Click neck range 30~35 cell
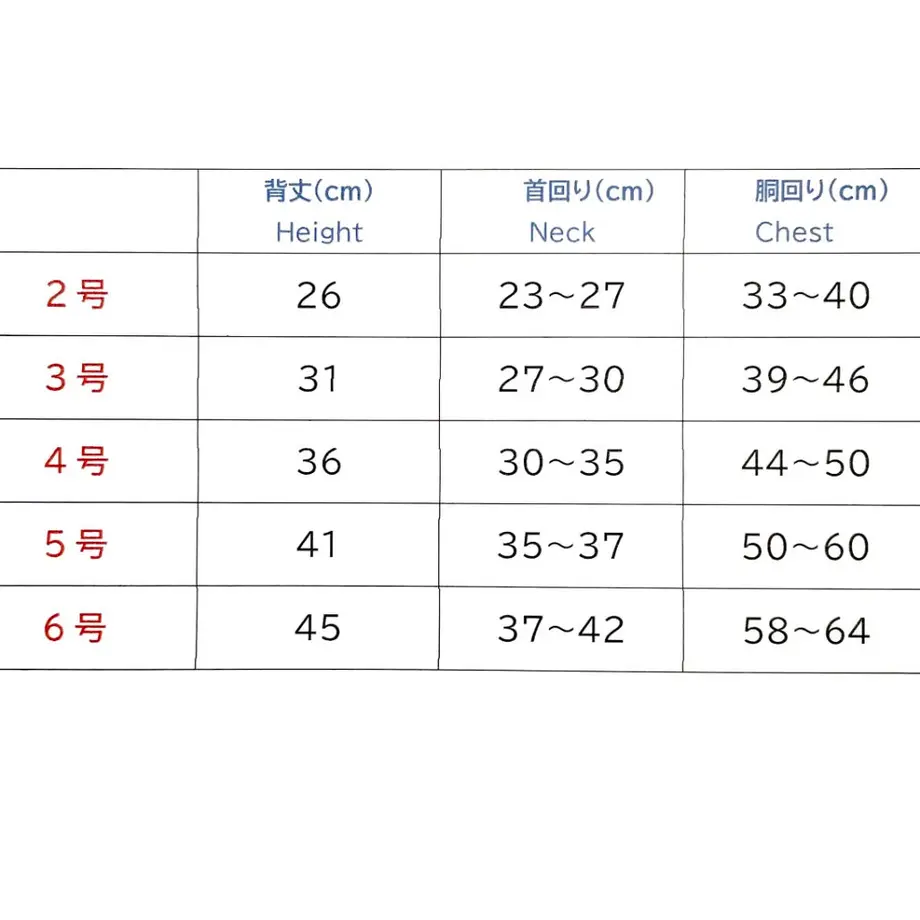This screenshot has width=920, height=920. 562,462
